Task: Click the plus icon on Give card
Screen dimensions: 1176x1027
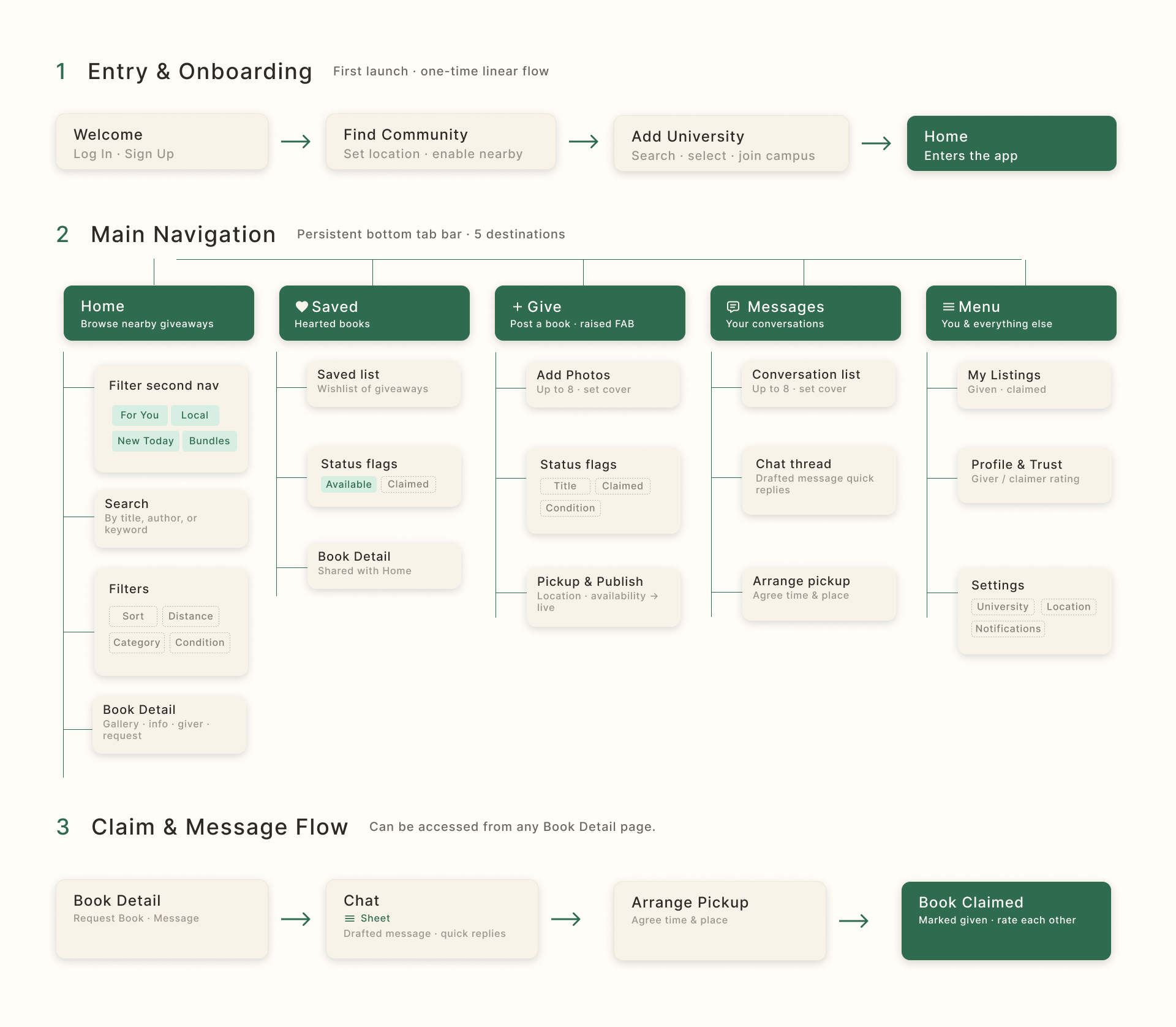Action: coord(518,306)
